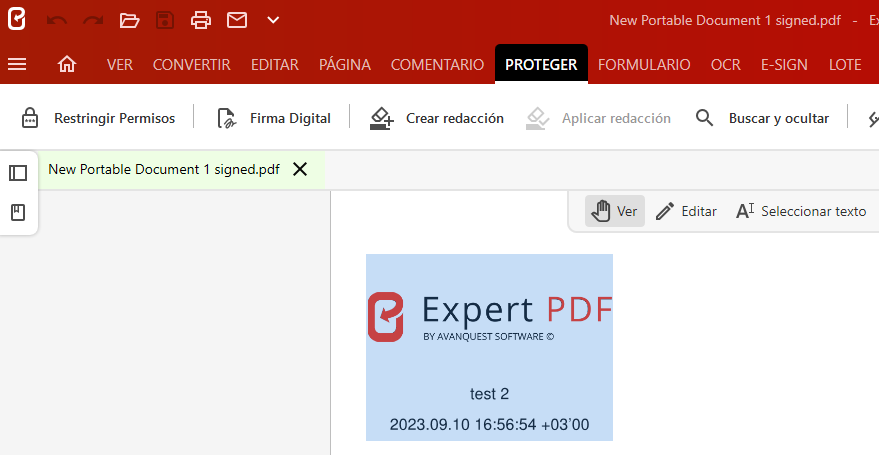Switch to the LOTE tab
The image size is (879, 455).
[x=845, y=65]
